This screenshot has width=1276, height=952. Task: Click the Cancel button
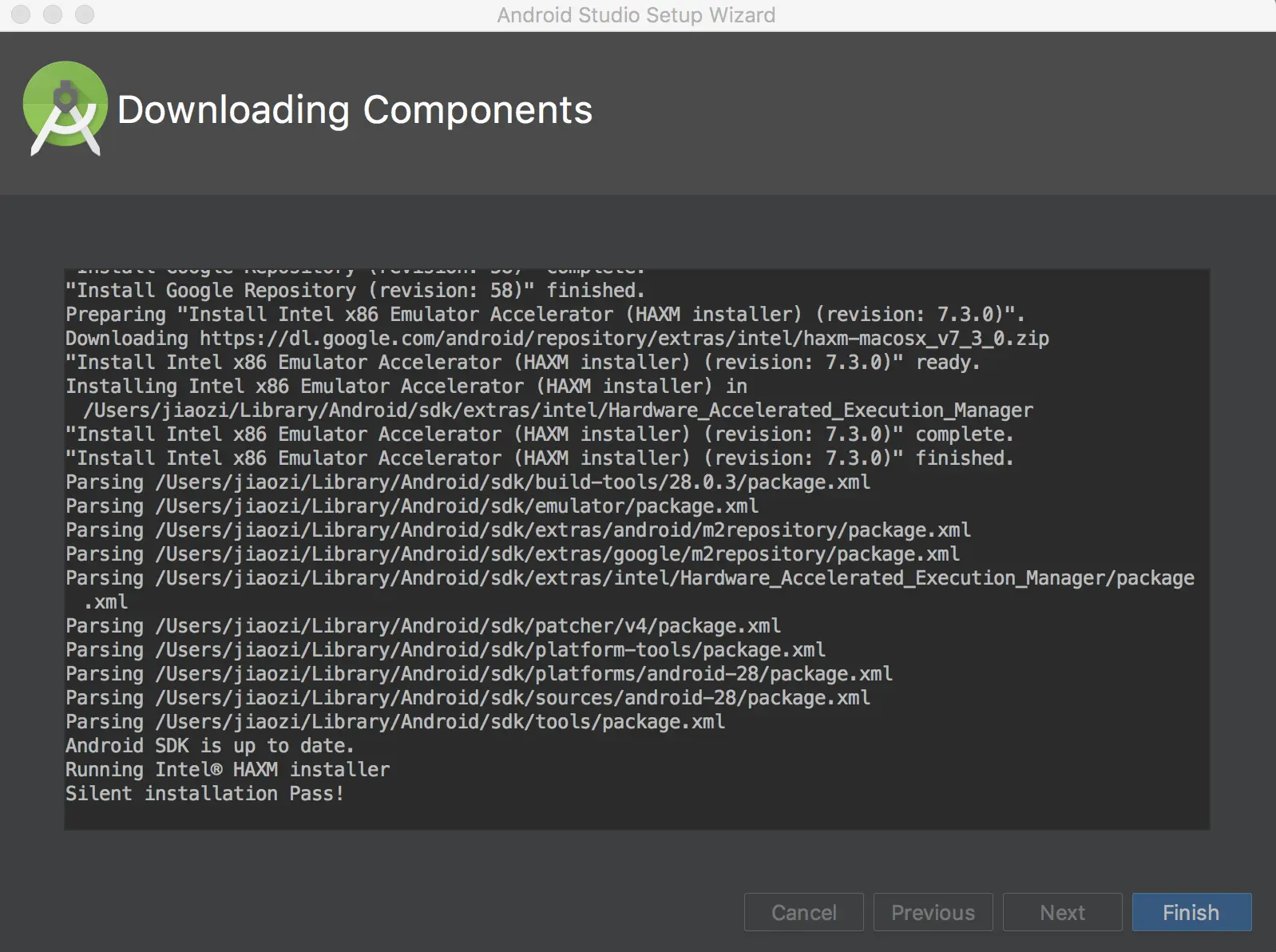tap(803, 912)
